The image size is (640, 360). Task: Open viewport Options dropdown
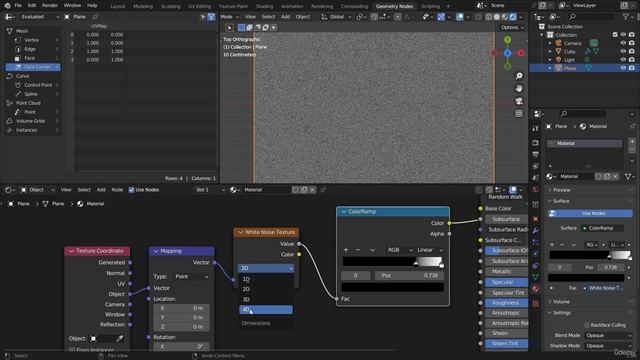(x=512, y=27)
